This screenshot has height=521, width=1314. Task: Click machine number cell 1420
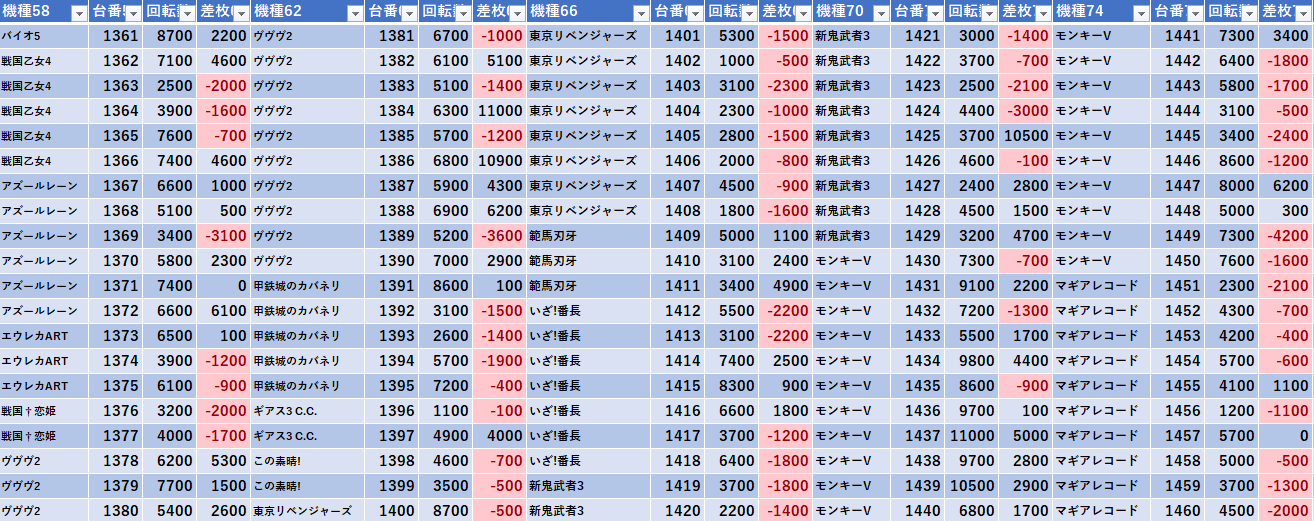(677, 510)
